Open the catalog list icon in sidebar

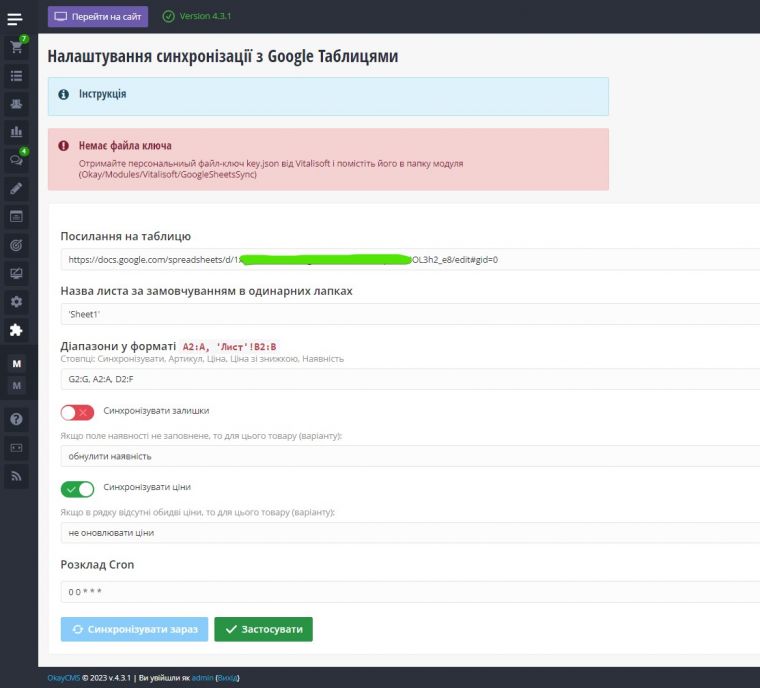point(16,75)
